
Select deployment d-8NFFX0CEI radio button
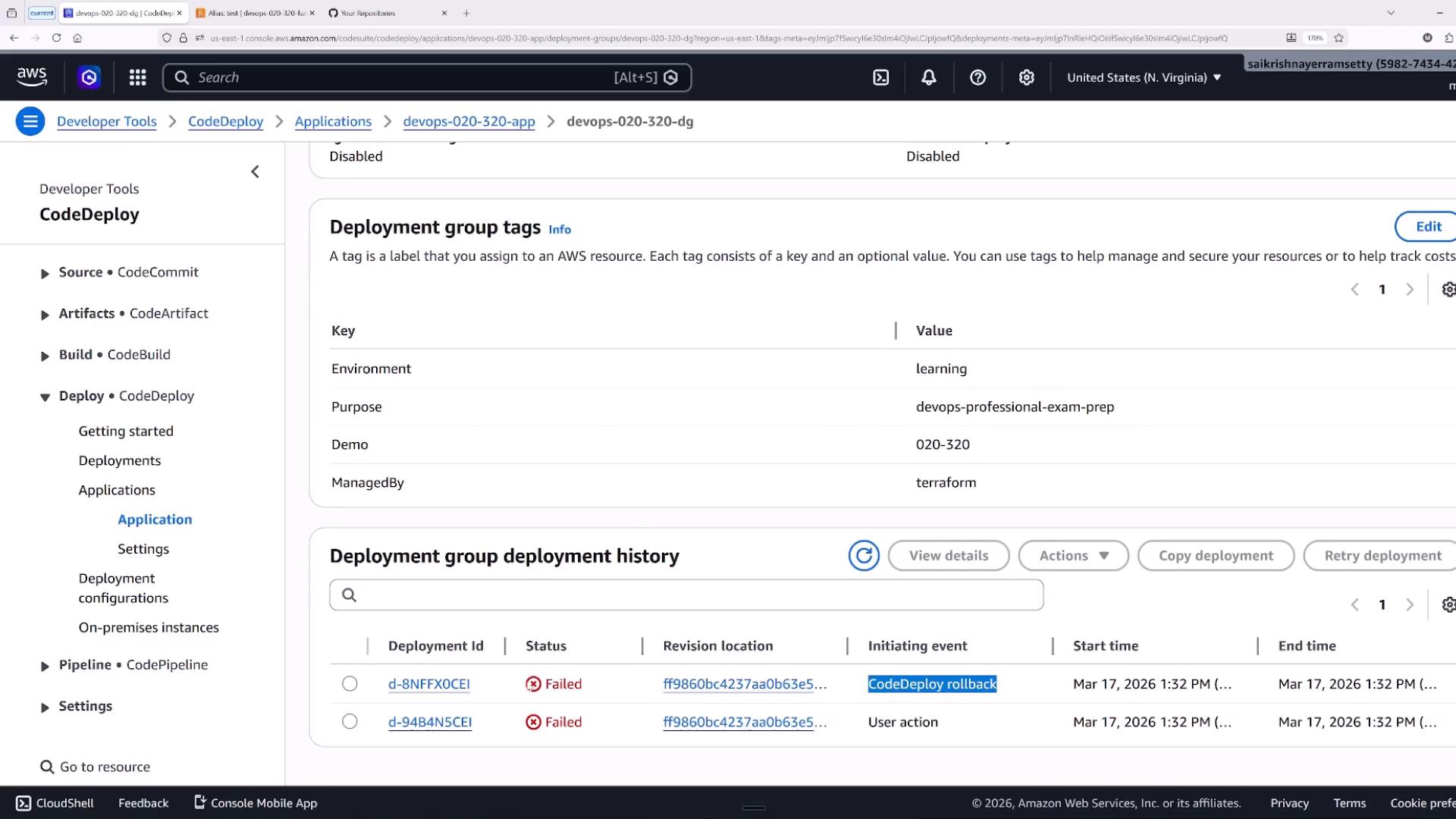point(350,684)
